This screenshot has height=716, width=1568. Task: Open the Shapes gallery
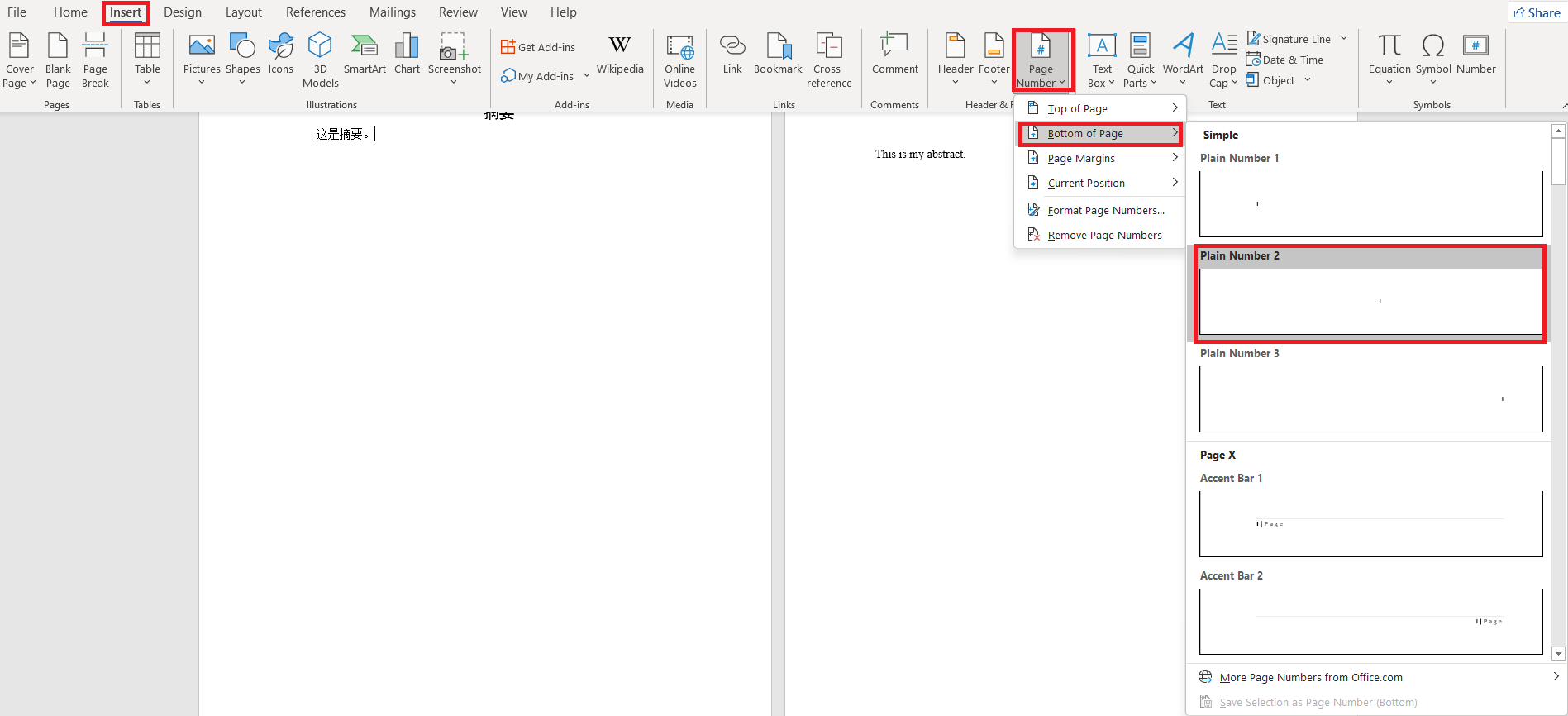click(242, 60)
